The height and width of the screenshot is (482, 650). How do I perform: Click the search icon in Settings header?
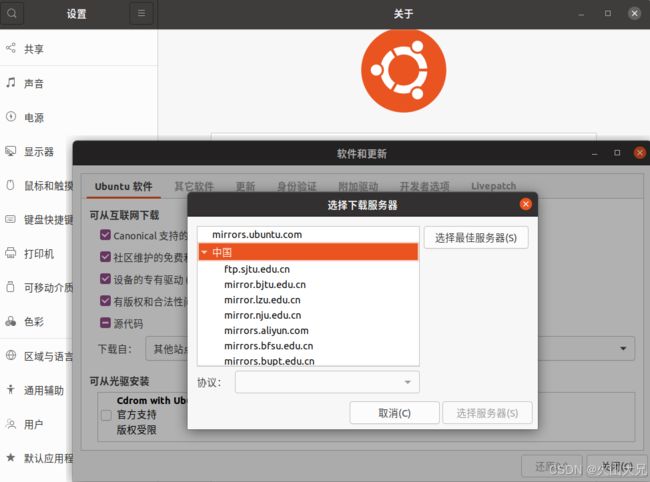[x=12, y=13]
